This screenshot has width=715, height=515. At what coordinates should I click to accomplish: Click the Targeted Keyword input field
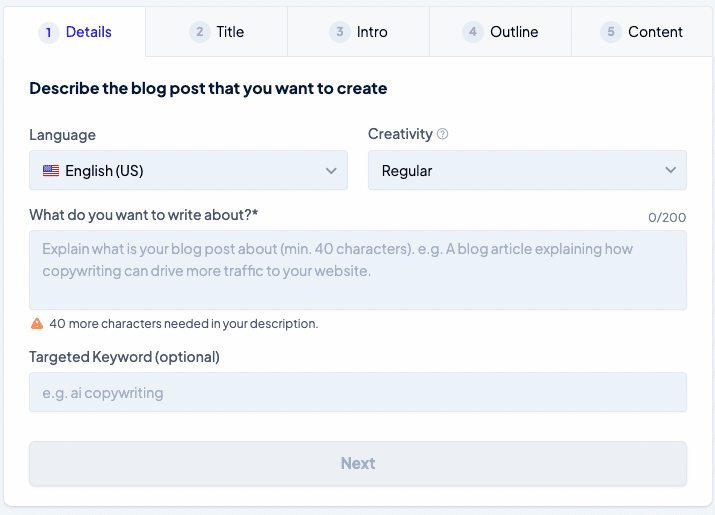pos(358,392)
